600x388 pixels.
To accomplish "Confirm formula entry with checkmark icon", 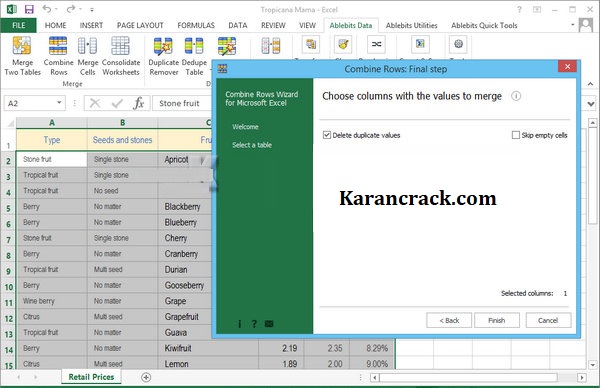I will pyautogui.click(x=117, y=103).
